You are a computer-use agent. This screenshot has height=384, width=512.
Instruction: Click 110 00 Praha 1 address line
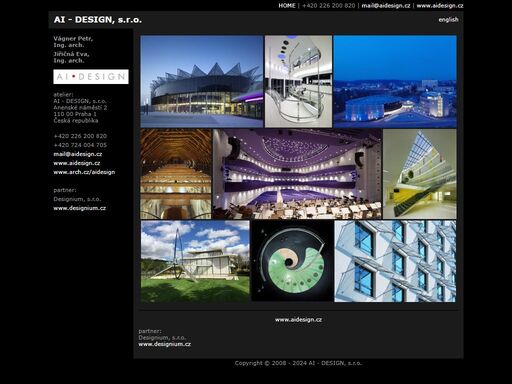coord(75,114)
